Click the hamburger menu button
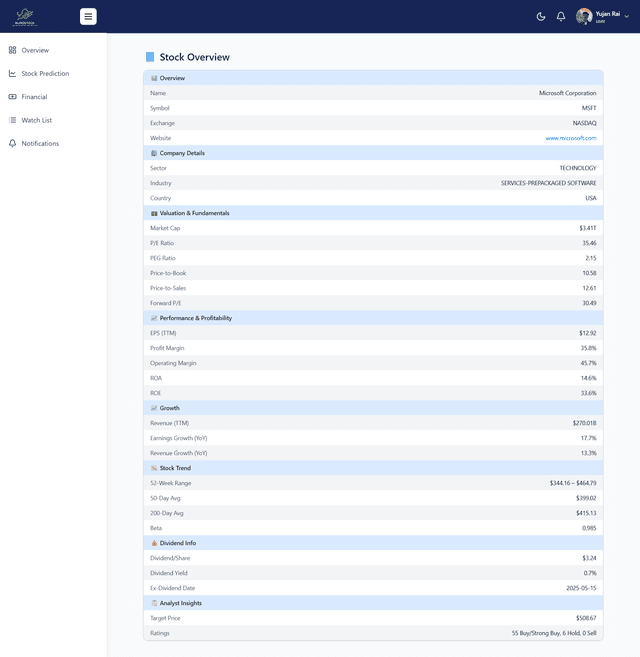This screenshot has width=640, height=657. pyautogui.click(x=88, y=16)
